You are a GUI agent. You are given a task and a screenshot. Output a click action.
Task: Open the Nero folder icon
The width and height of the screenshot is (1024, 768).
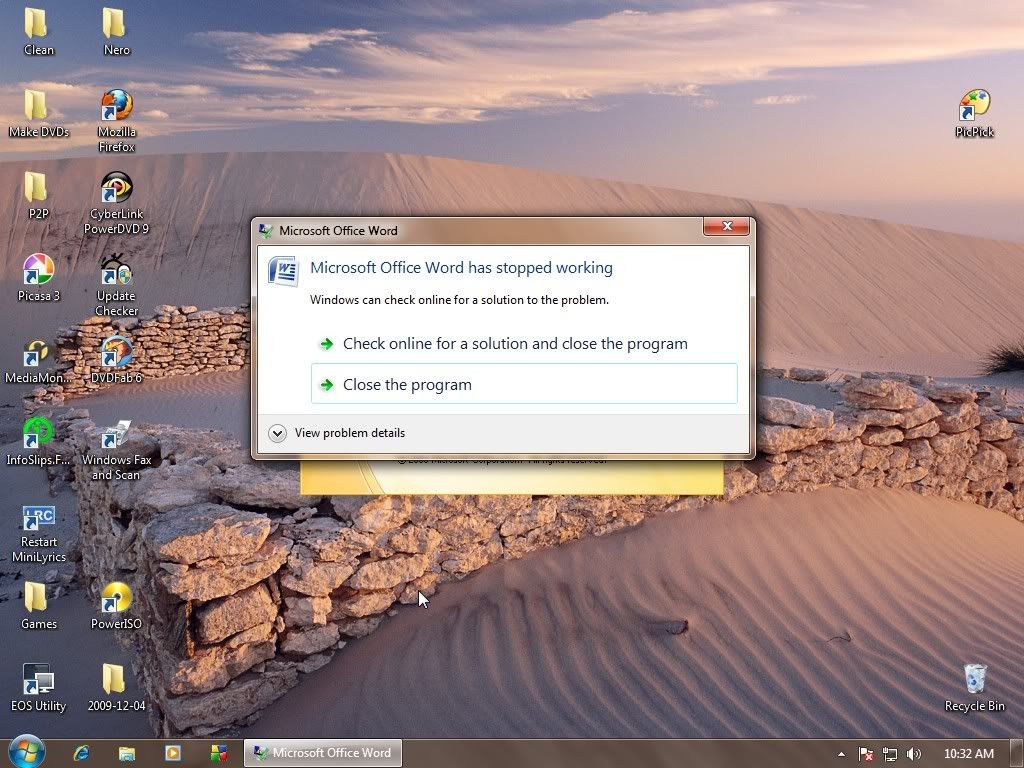click(x=116, y=31)
